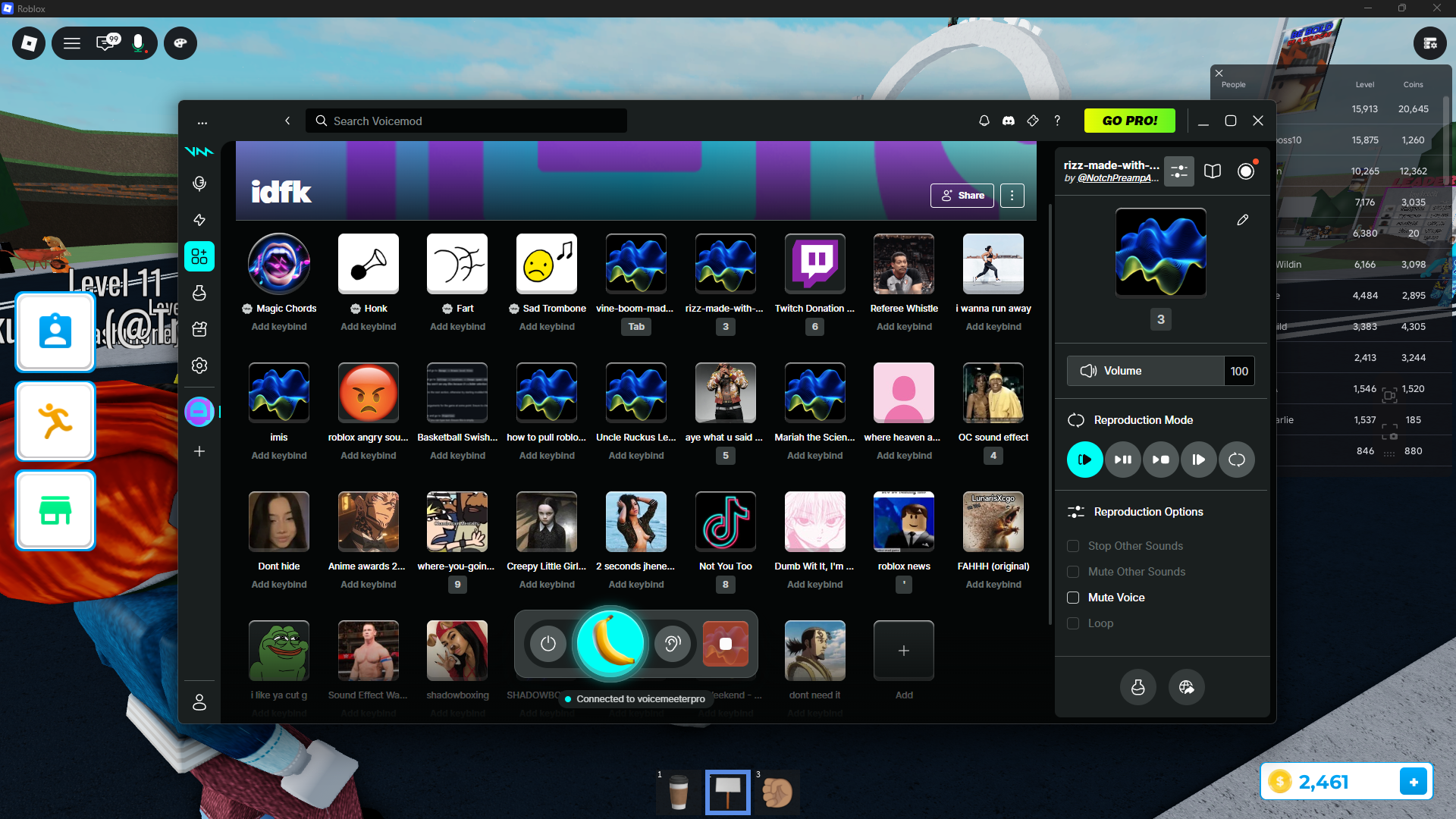Screen dimensions: 1456x819
Task: Play the Not You Too TikTok tile
Action: pos(726,521)
